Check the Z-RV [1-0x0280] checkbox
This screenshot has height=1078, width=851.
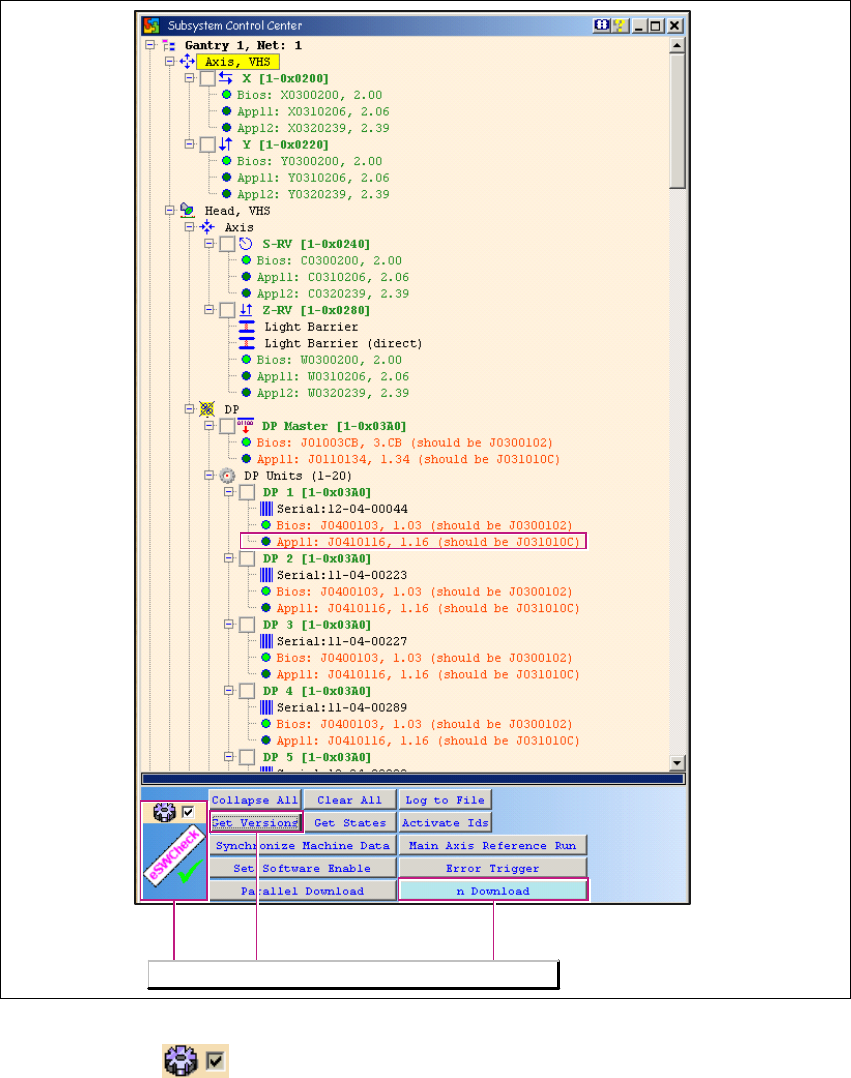click(227, 310)
